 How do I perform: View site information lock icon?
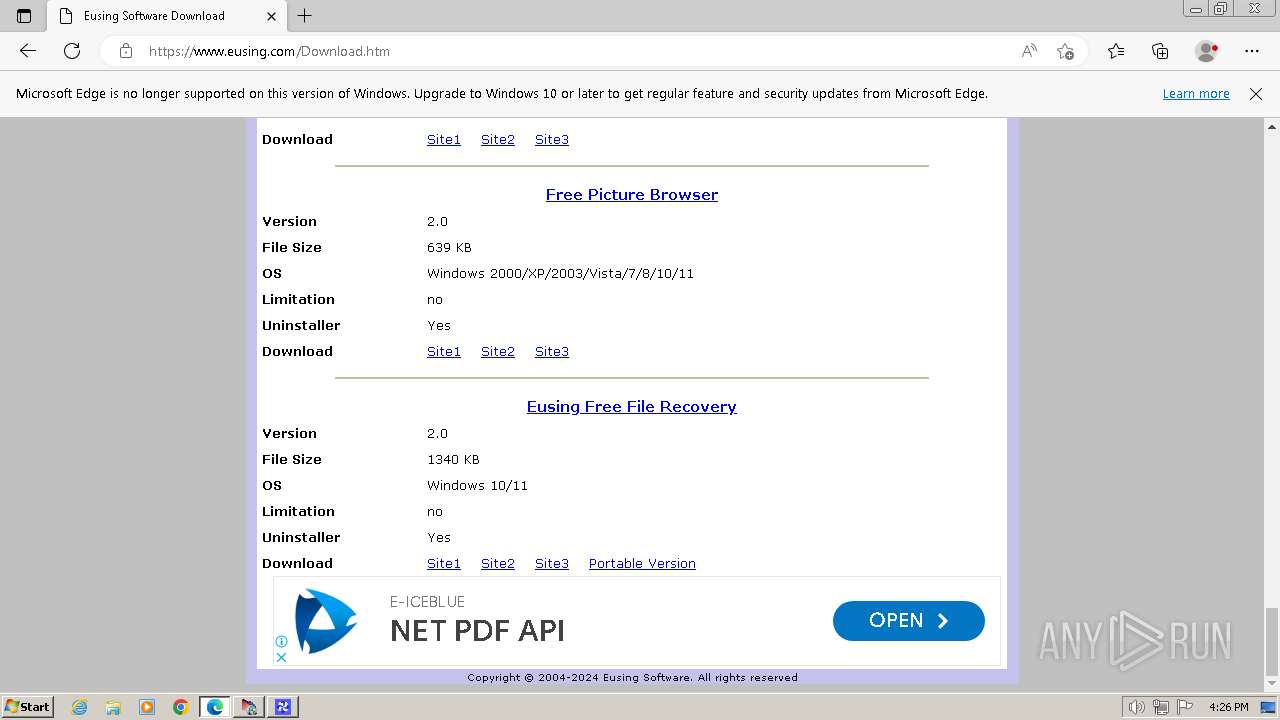(126, 51)
